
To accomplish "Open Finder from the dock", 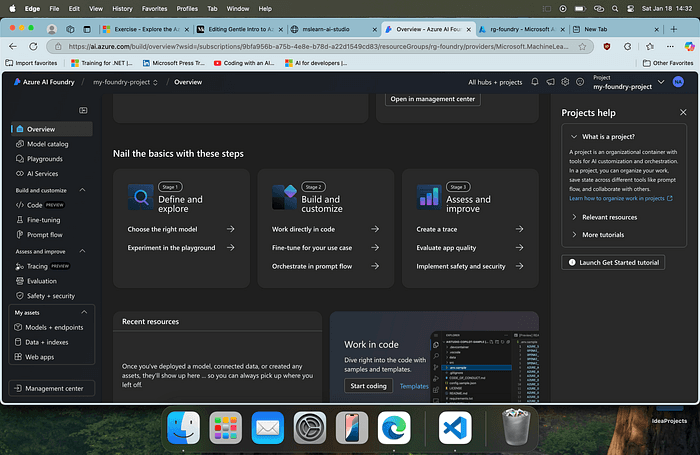I will pyautogui.click(x=183, y=428).
